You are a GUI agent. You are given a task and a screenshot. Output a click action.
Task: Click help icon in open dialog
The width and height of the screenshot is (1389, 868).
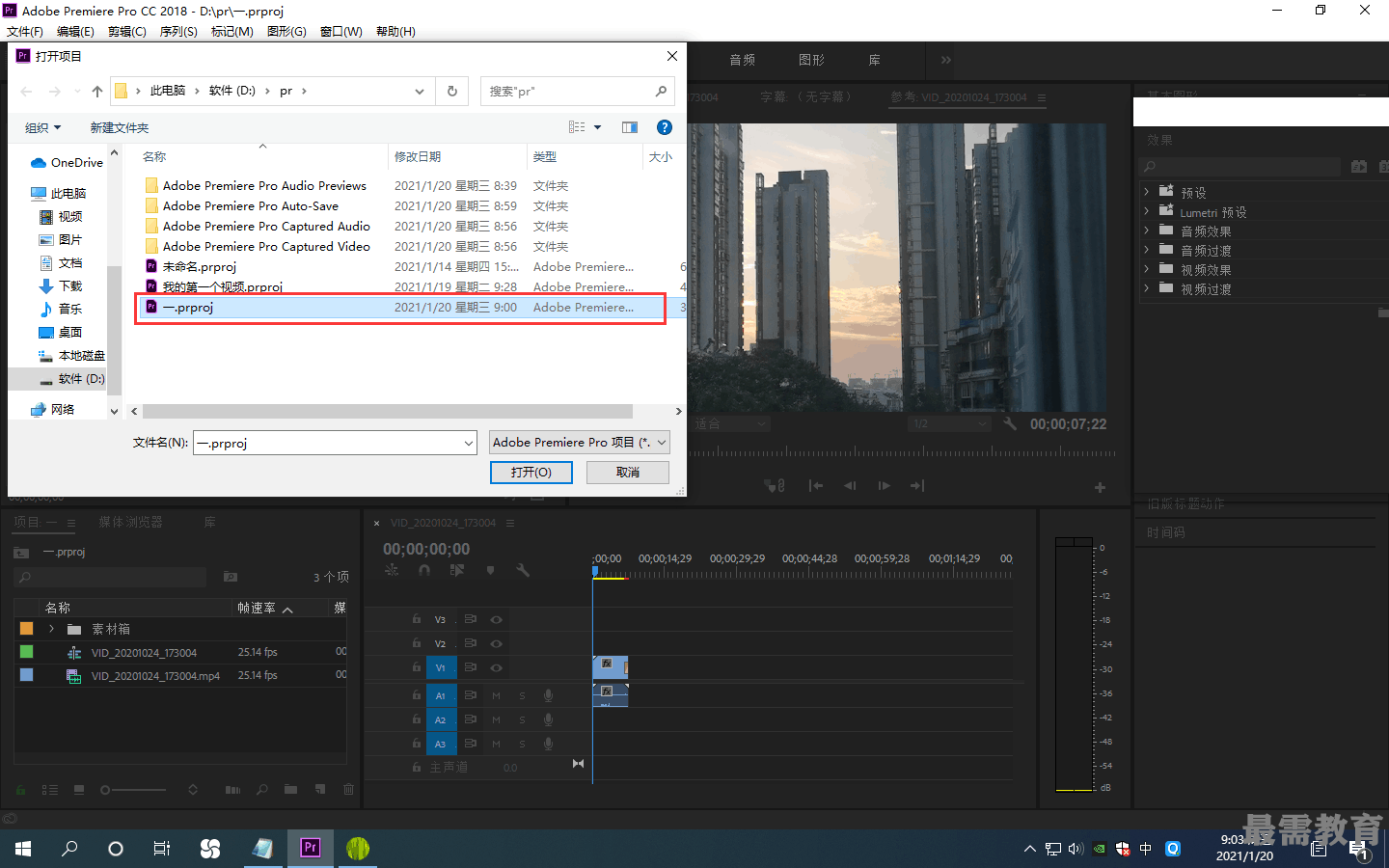coord(664,127)
